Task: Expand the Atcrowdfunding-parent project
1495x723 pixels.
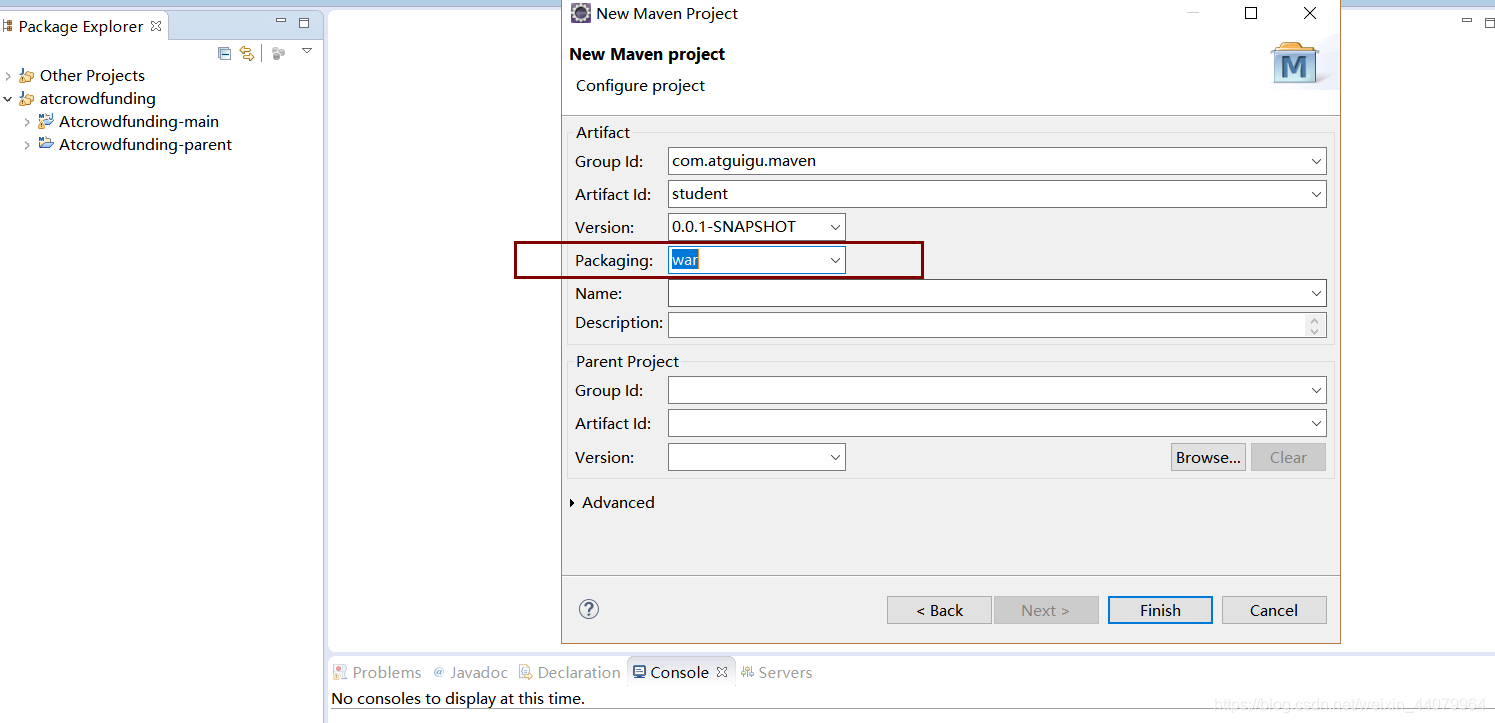Action: point(27,145)
